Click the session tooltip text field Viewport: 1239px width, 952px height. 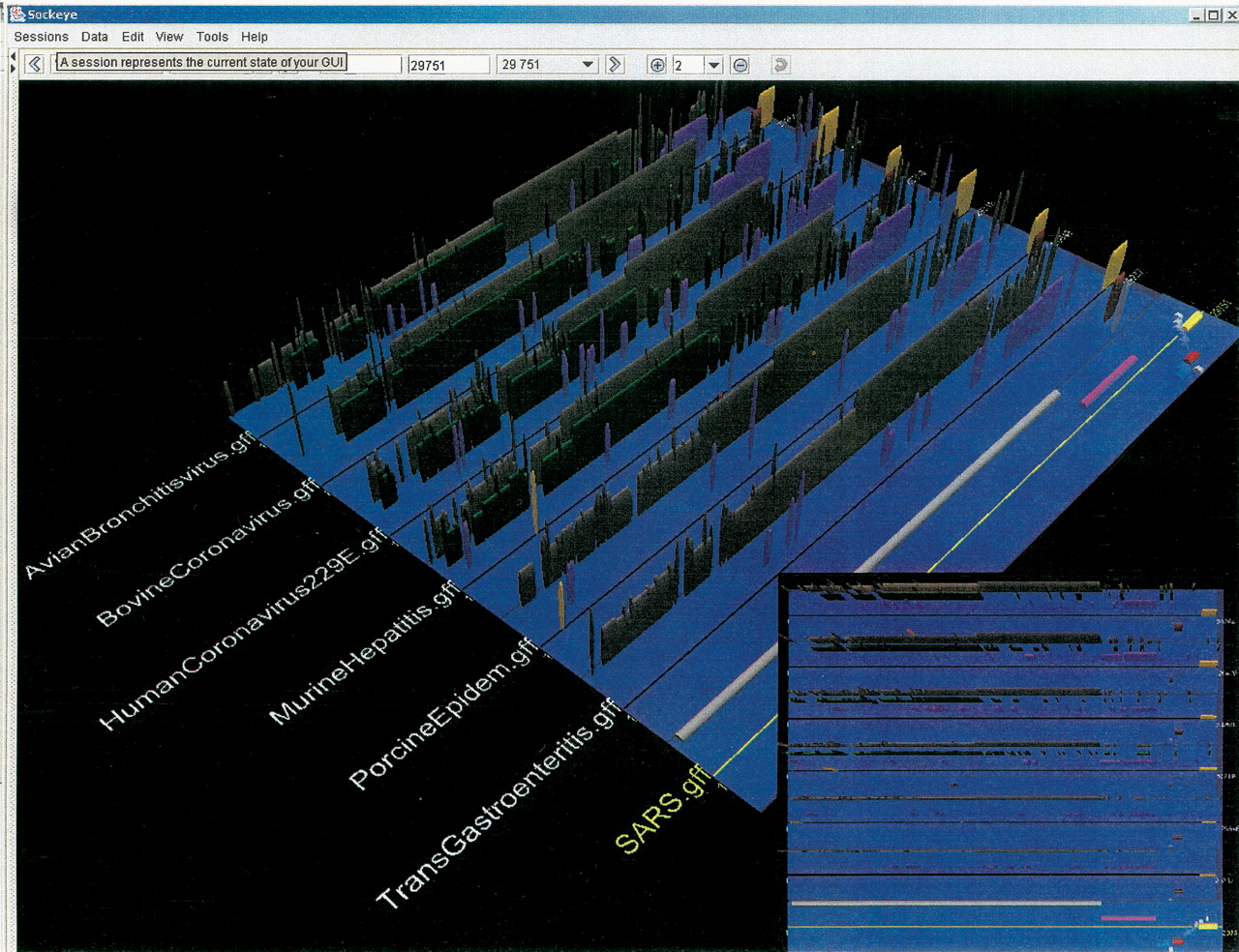point(201,62)
